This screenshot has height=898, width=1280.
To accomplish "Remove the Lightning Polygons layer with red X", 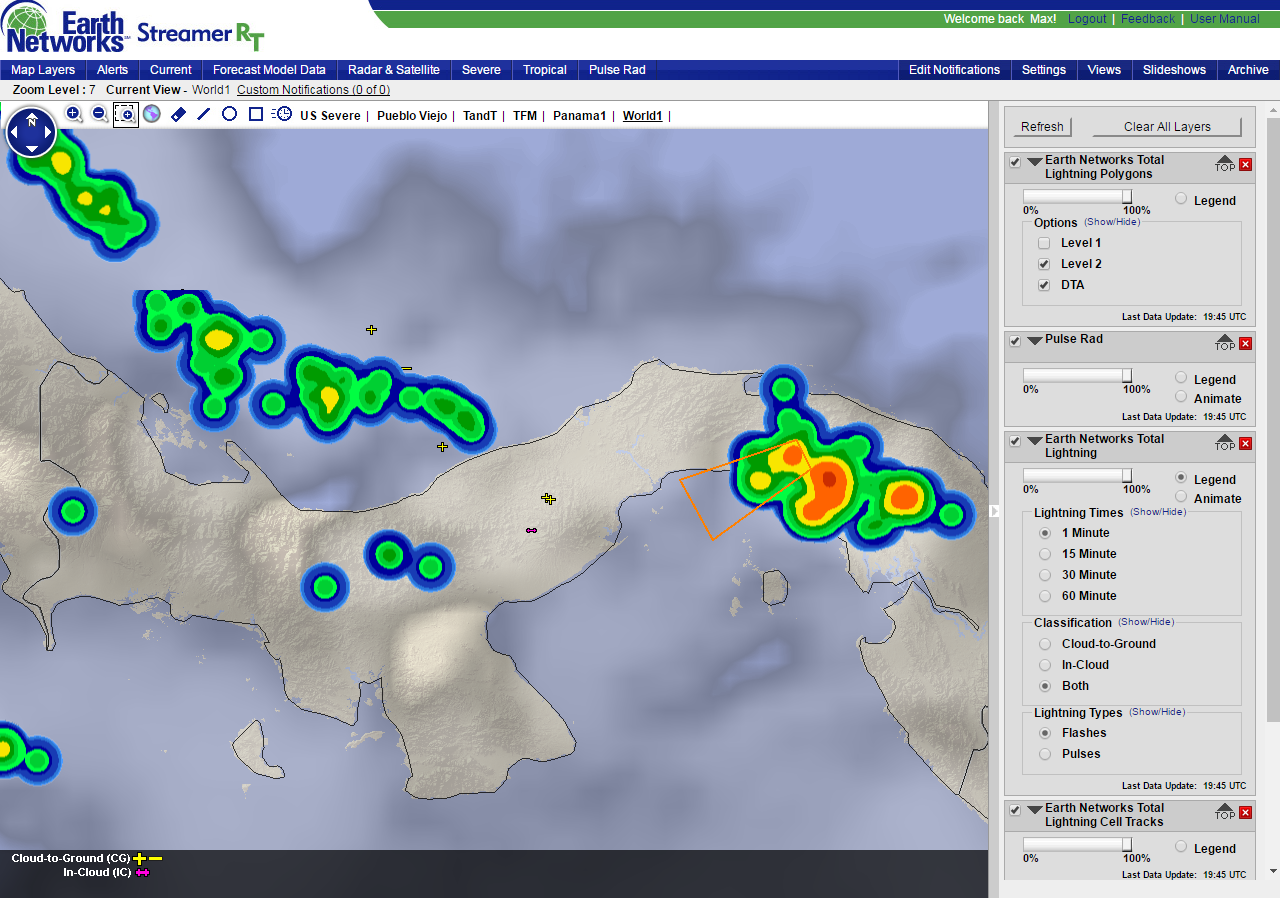I will [x=1246, y=164].
